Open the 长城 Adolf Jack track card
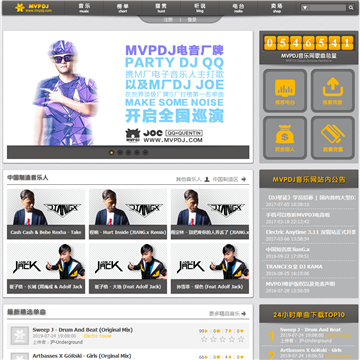Viewport: 360px width, 360px height. click(x=46, y=268)
